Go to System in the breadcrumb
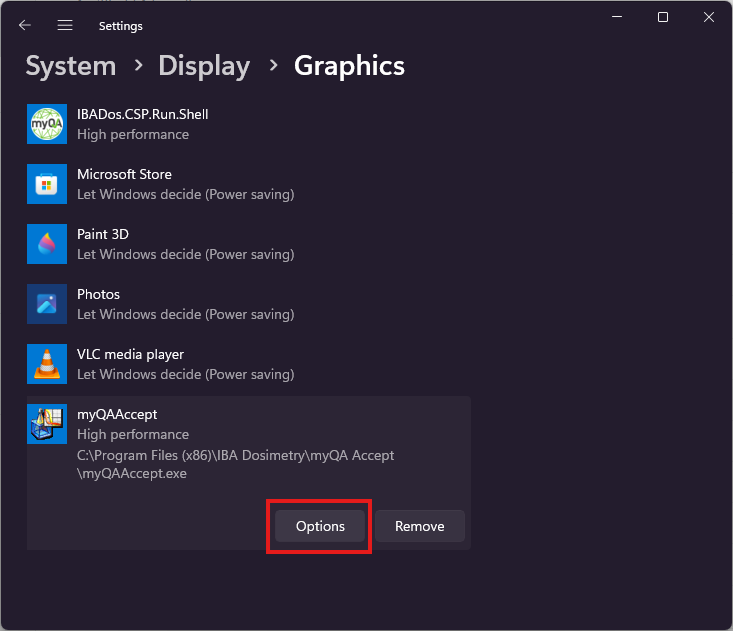The height and width of the screenshot is (631, 733). (71, 65)
